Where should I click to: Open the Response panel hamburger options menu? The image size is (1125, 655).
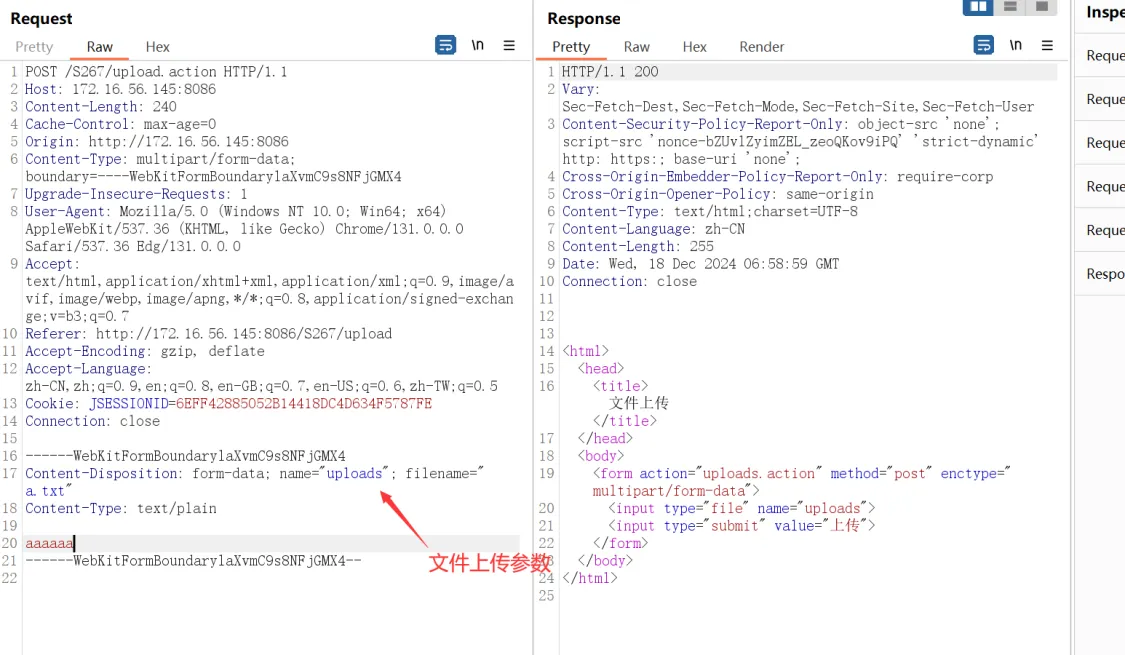click(x=1047, y=45)
